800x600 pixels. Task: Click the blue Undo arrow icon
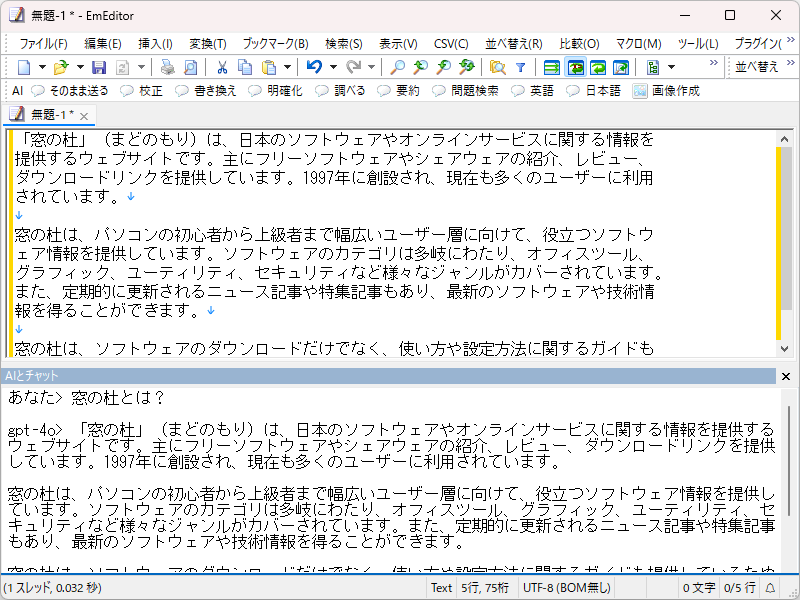(314, 67)
